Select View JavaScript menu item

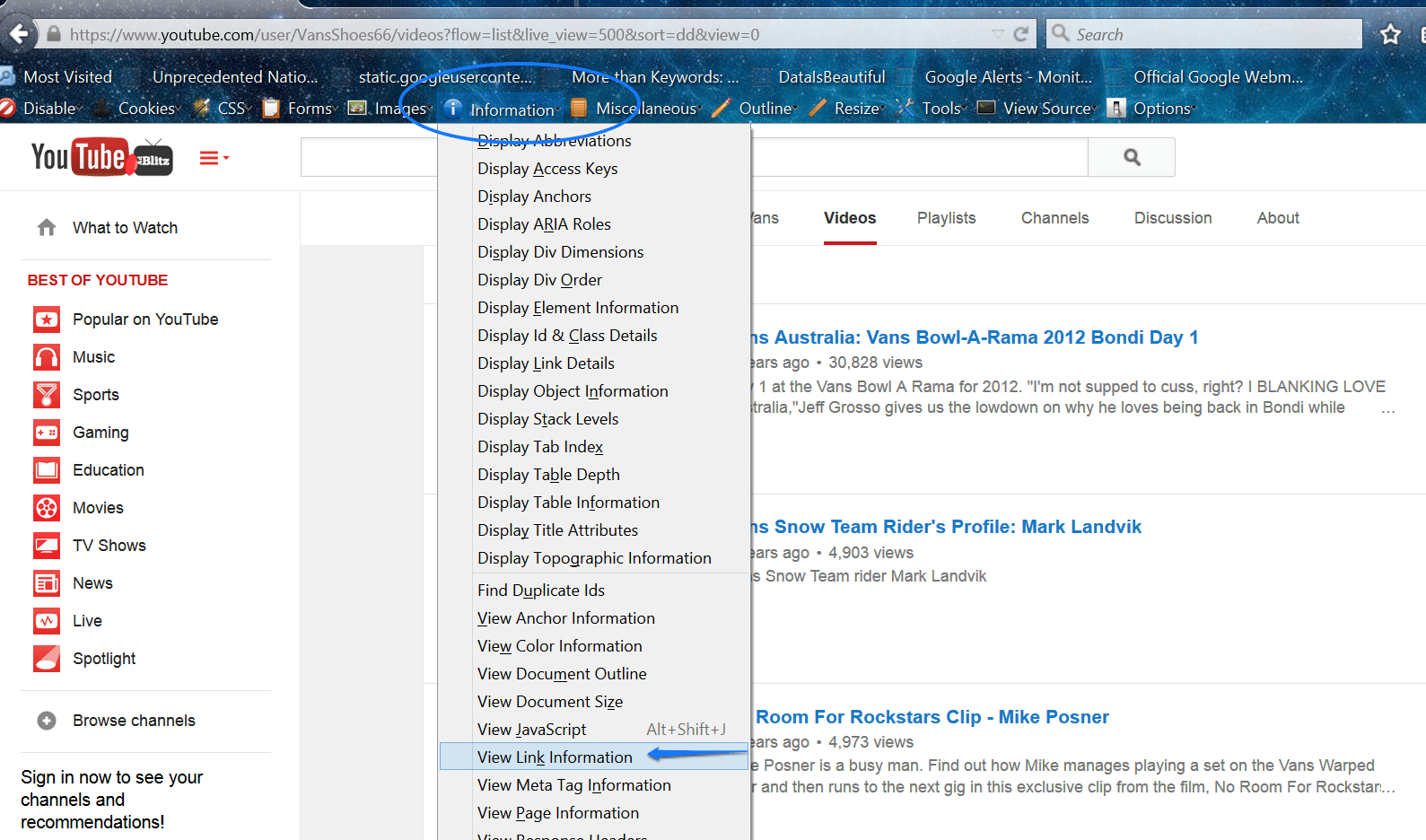(x=594, y=730)
